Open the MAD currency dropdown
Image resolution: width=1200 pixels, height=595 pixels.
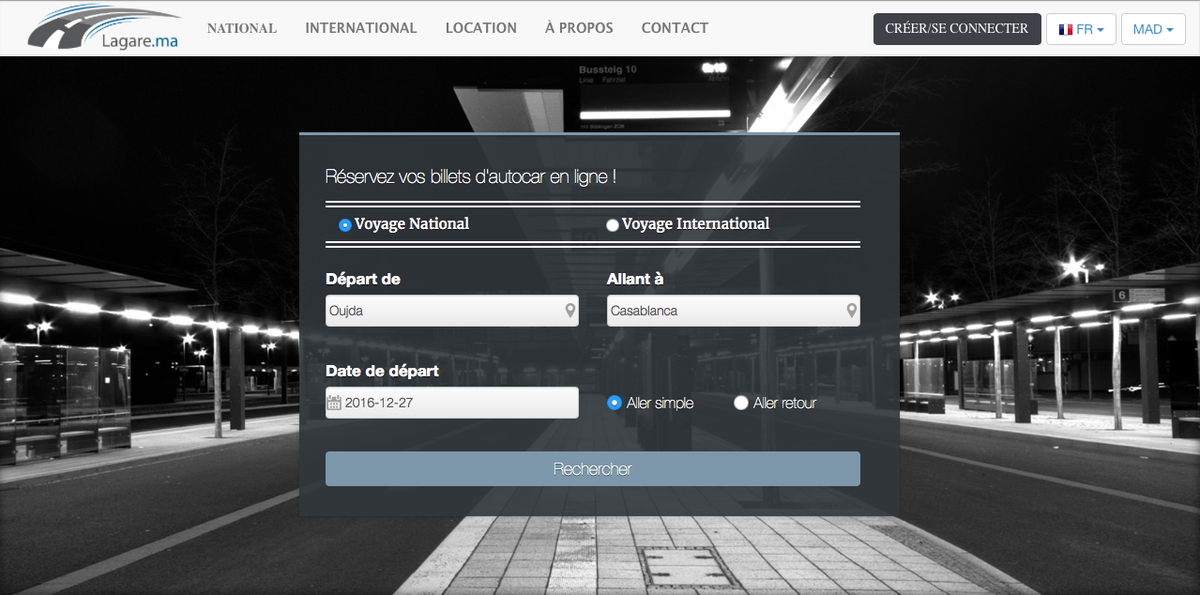[1153, 29]
